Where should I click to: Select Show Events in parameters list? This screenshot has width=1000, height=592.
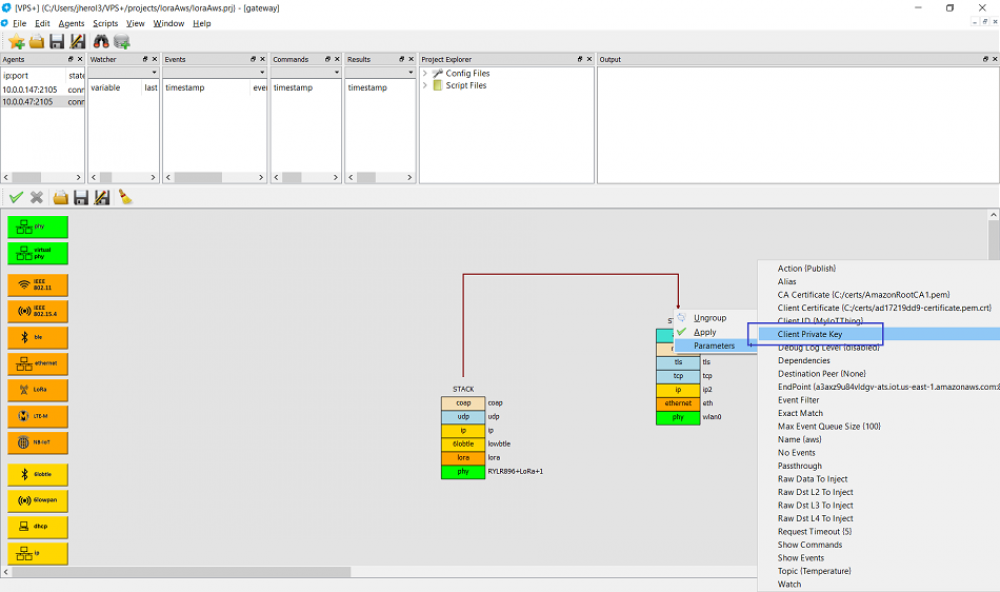879,558
